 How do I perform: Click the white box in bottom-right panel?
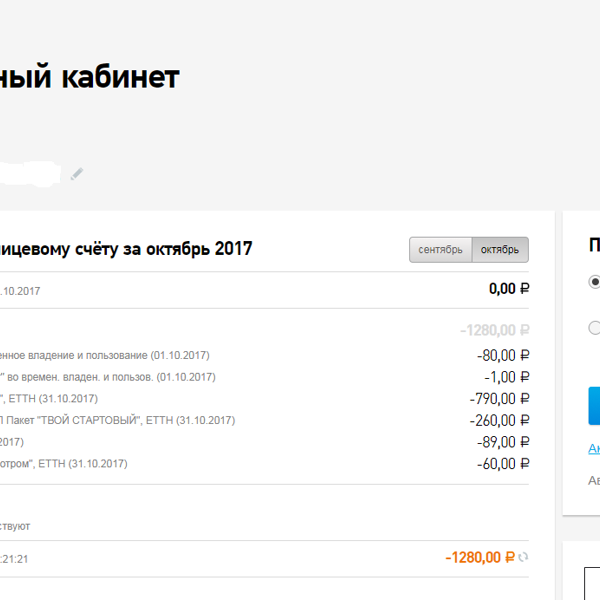click(592, 584)
